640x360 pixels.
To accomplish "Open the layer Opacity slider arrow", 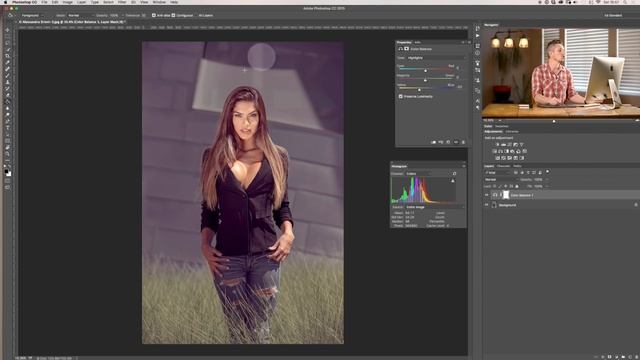I will click(x=547, y=179).
